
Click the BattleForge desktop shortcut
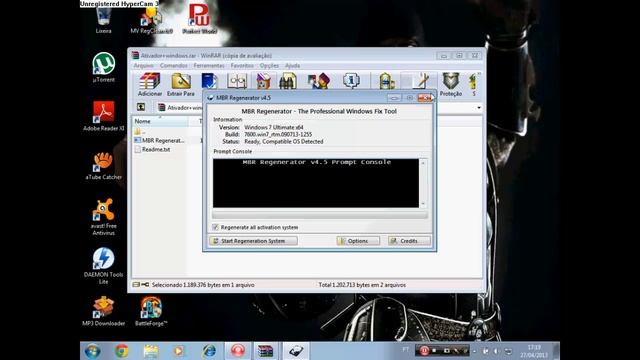click(x=151, y=311)
